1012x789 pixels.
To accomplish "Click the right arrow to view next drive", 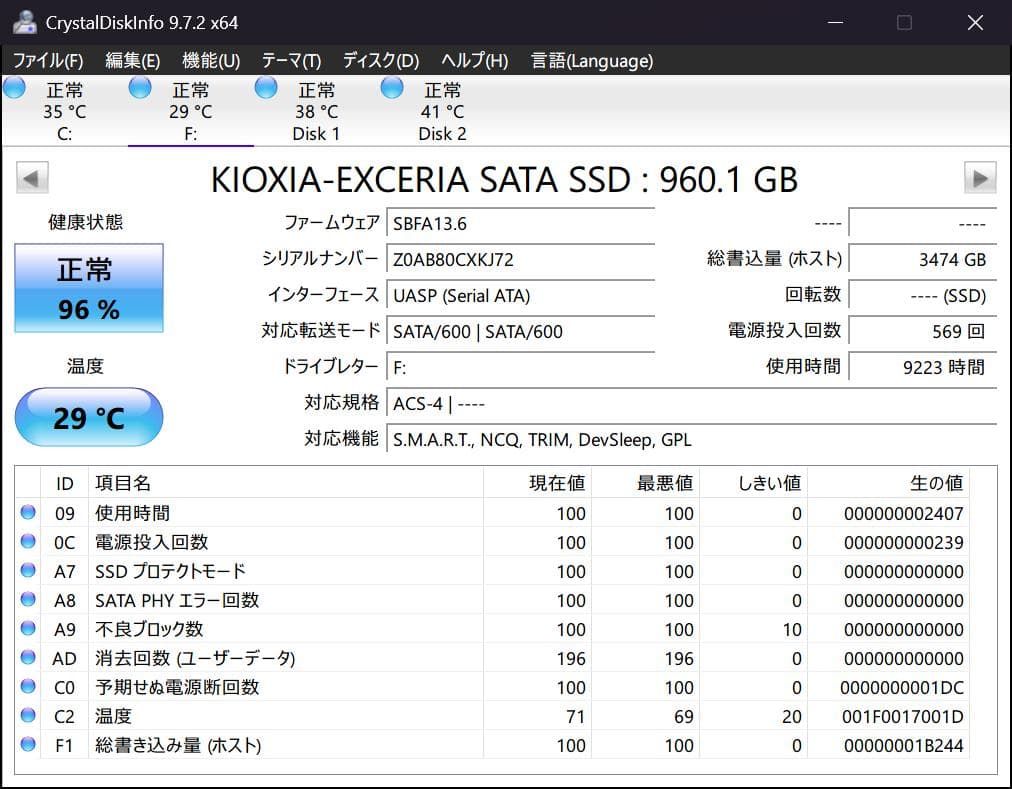I will point(978,177).
